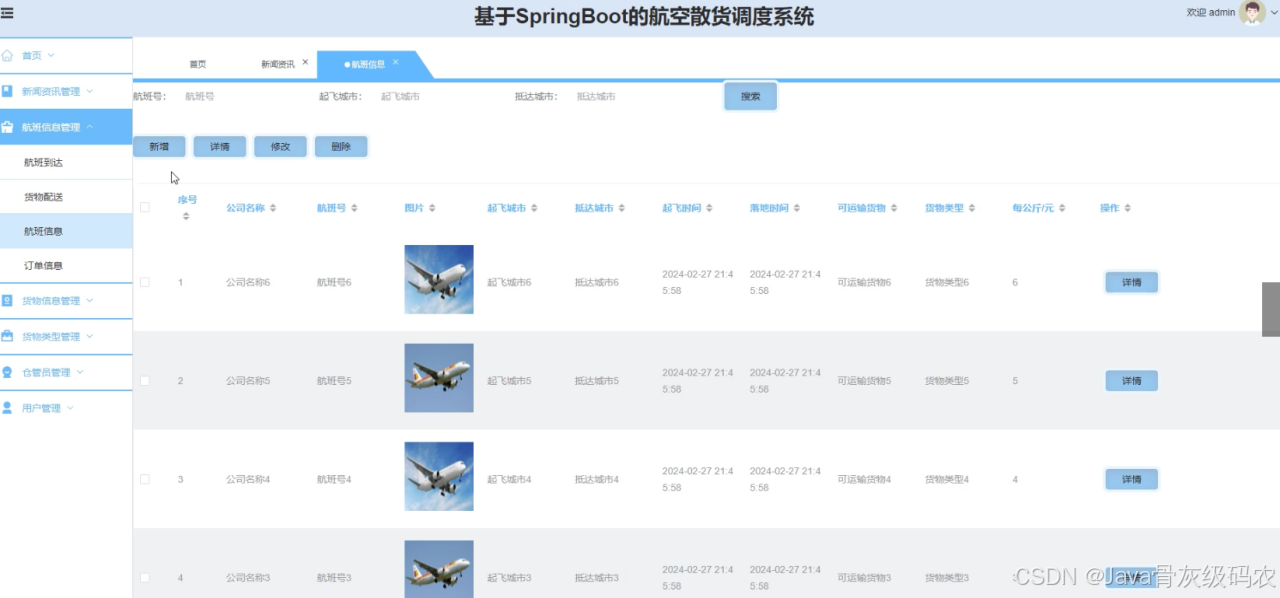Sort by 起飞城市 column arrows
The height and width of the screenshot is (598, 1280).
(x=534, y=208)
